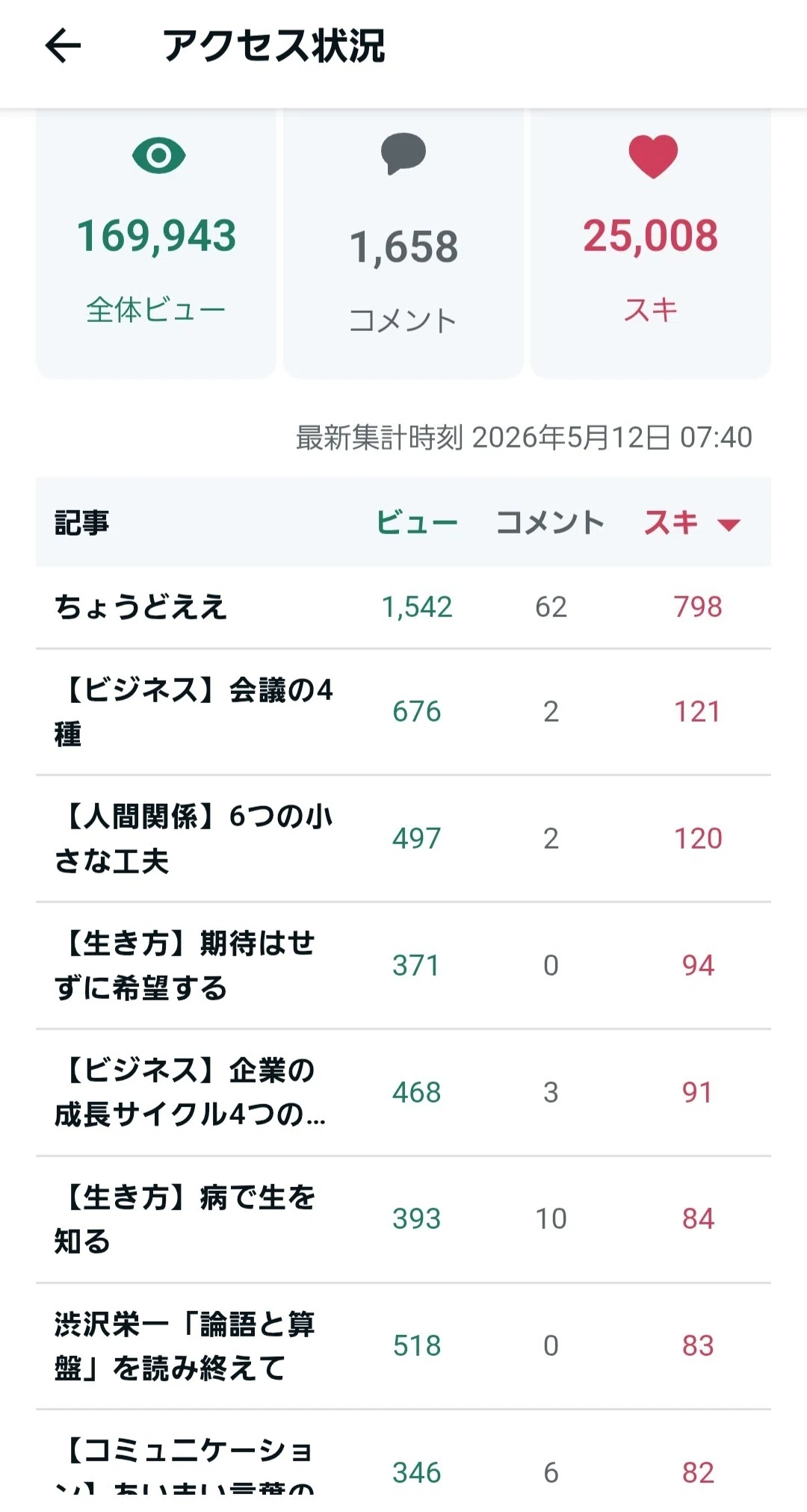Open article 【生き方】病で生を知る

[403, 1220]
